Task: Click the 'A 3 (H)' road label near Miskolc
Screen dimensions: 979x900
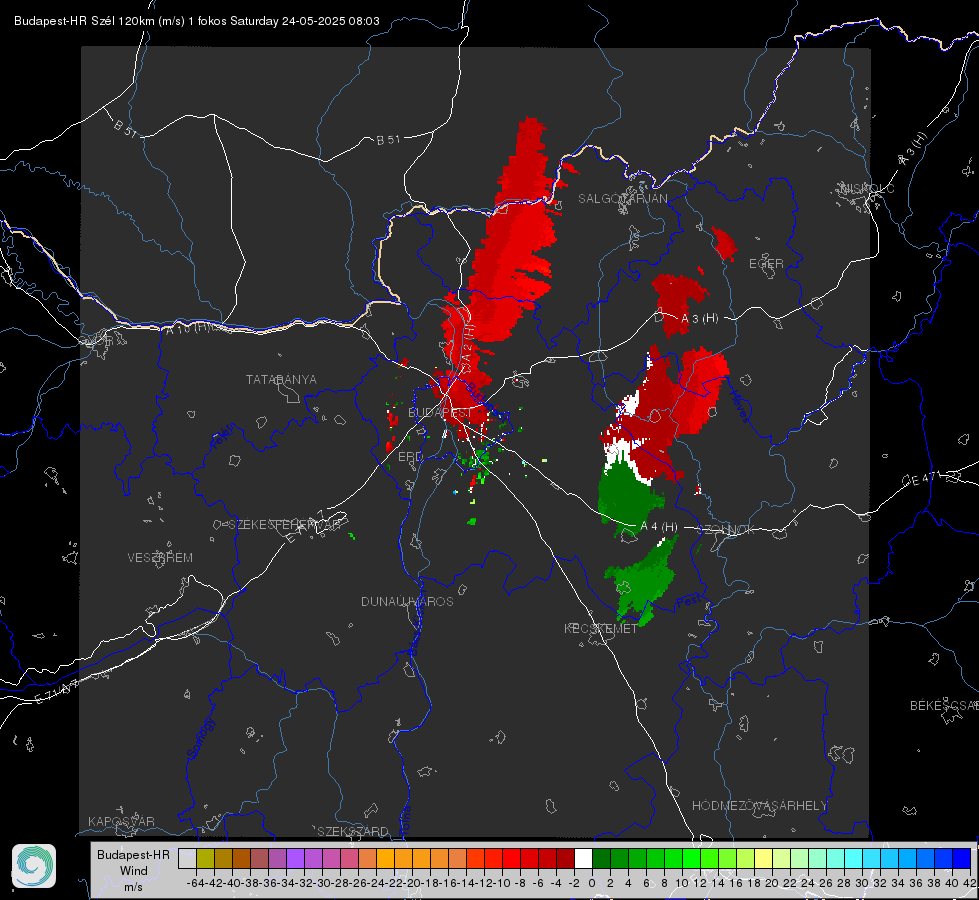Action: point(913,150)
